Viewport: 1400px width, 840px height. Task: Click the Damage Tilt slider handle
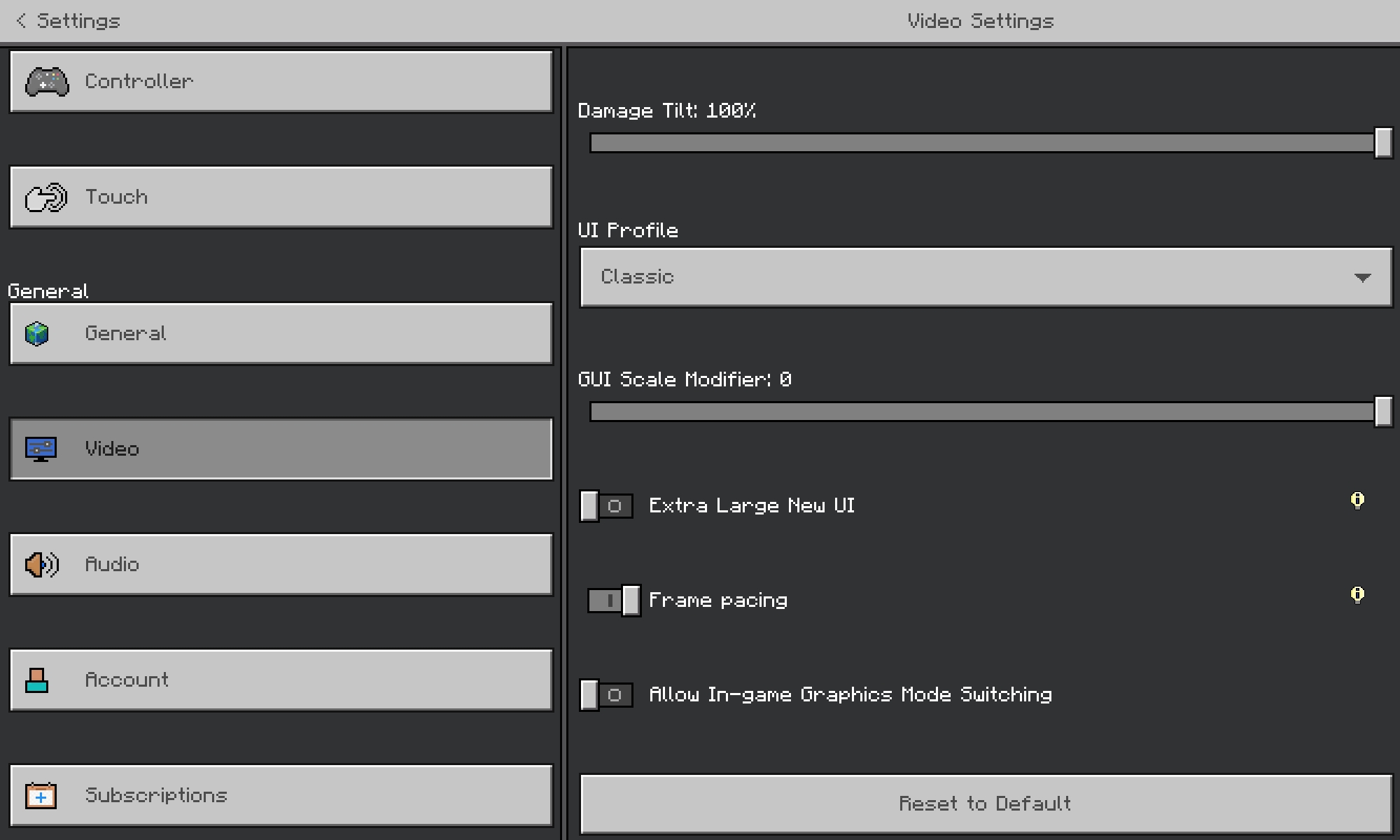pos(1382,143)
